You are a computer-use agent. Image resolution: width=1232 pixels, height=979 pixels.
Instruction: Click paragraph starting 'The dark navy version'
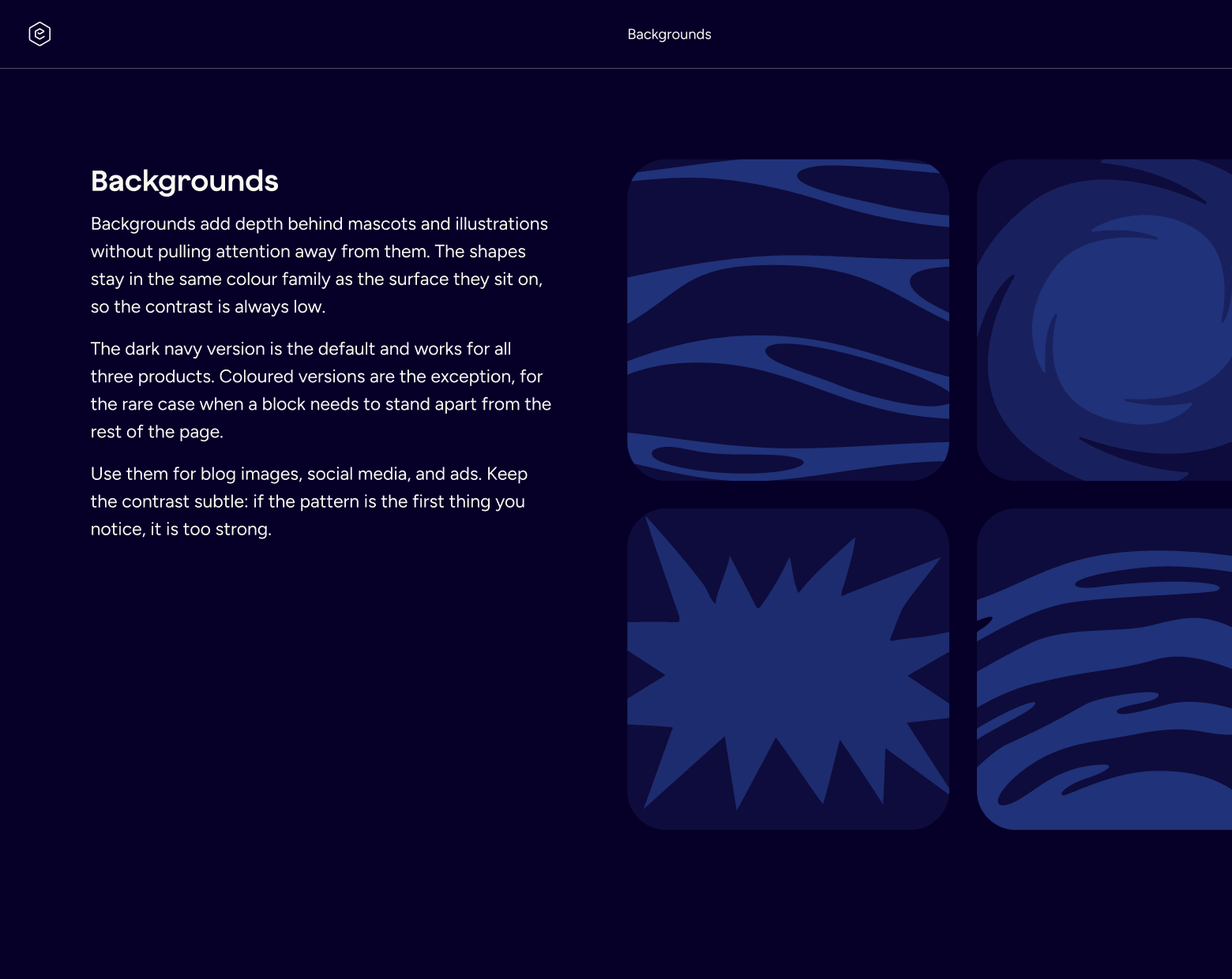click(321, 390)
